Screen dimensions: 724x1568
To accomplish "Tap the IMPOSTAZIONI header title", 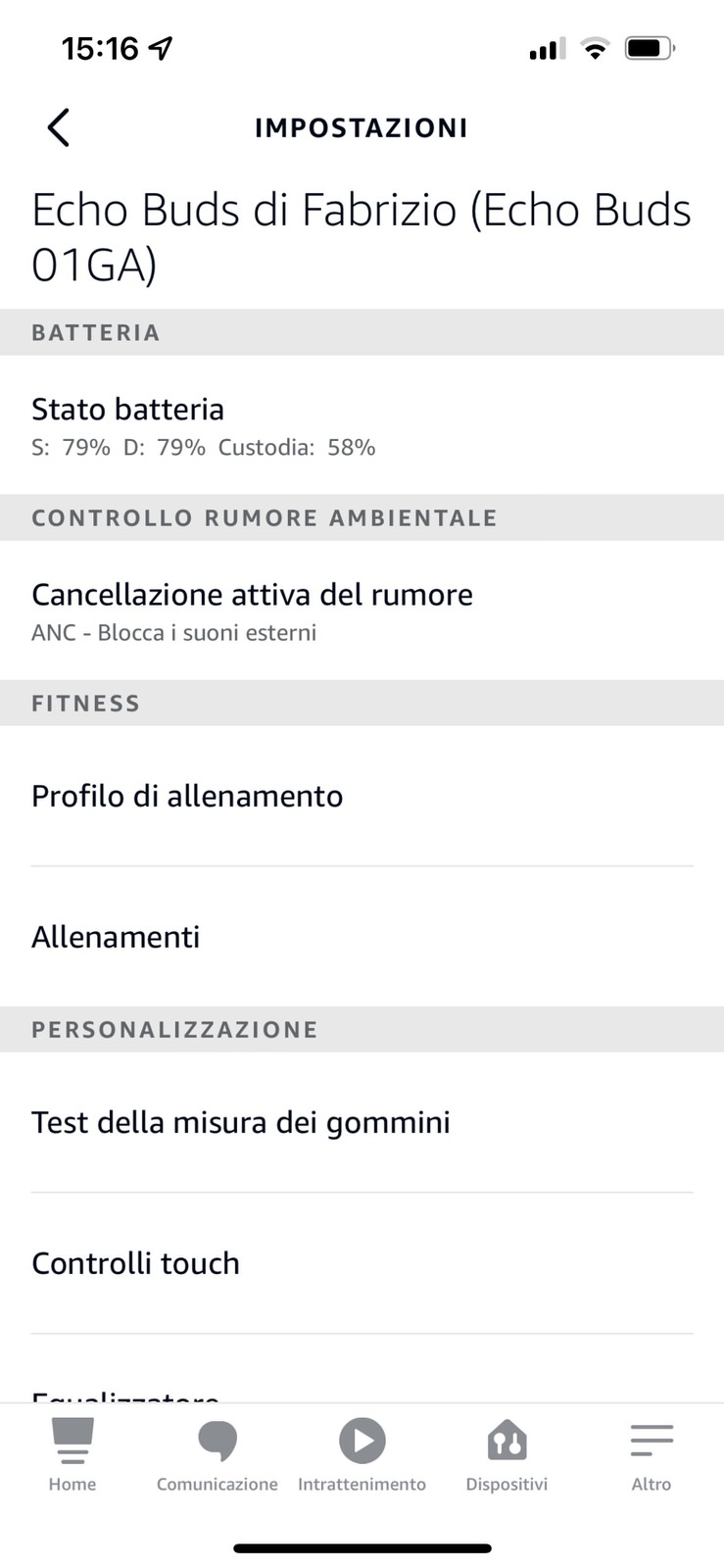I will coord(362,128).
